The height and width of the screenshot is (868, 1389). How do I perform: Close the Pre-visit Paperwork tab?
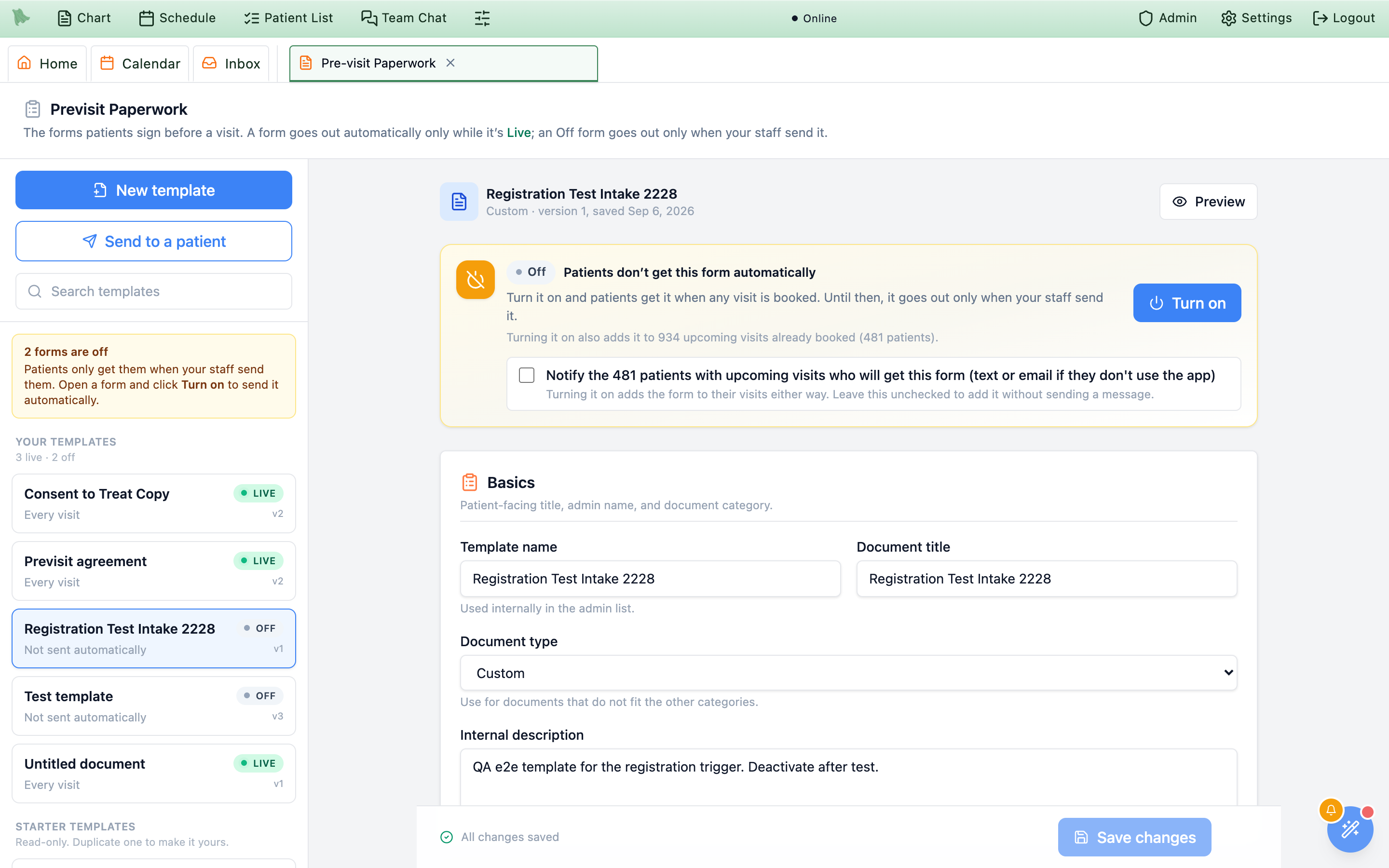(x=450, y=63)
